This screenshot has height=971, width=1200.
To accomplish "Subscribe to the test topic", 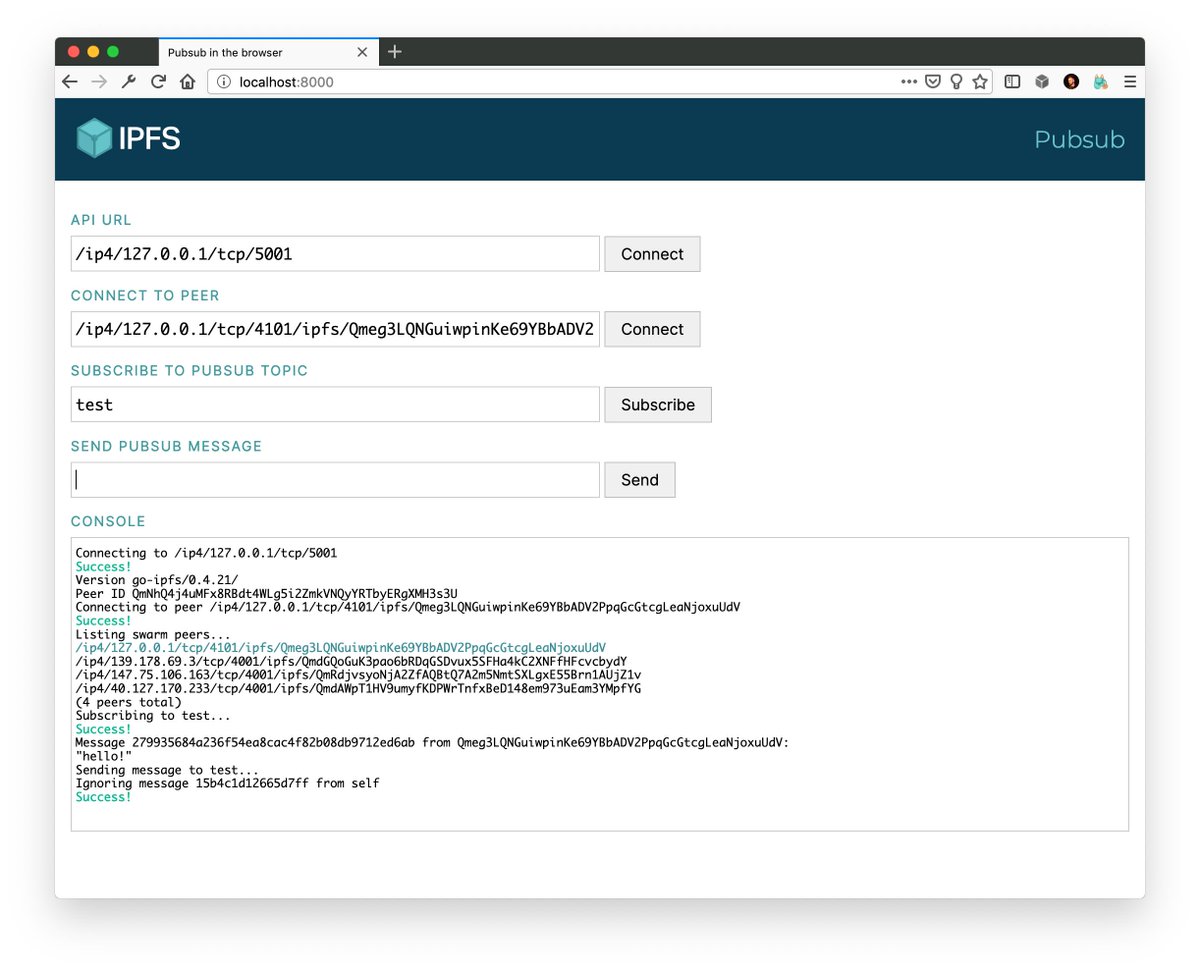I will point(658,405).
